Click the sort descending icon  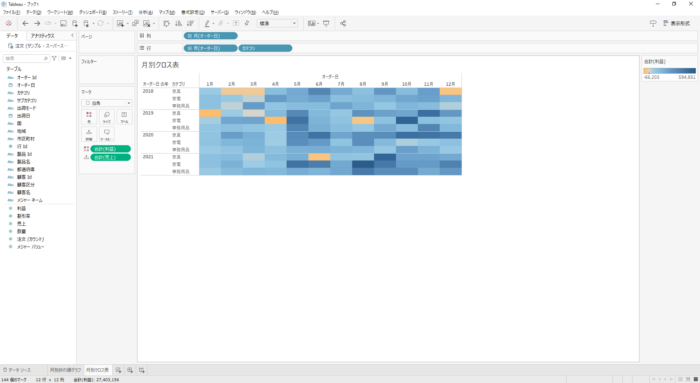click(190, 23)
